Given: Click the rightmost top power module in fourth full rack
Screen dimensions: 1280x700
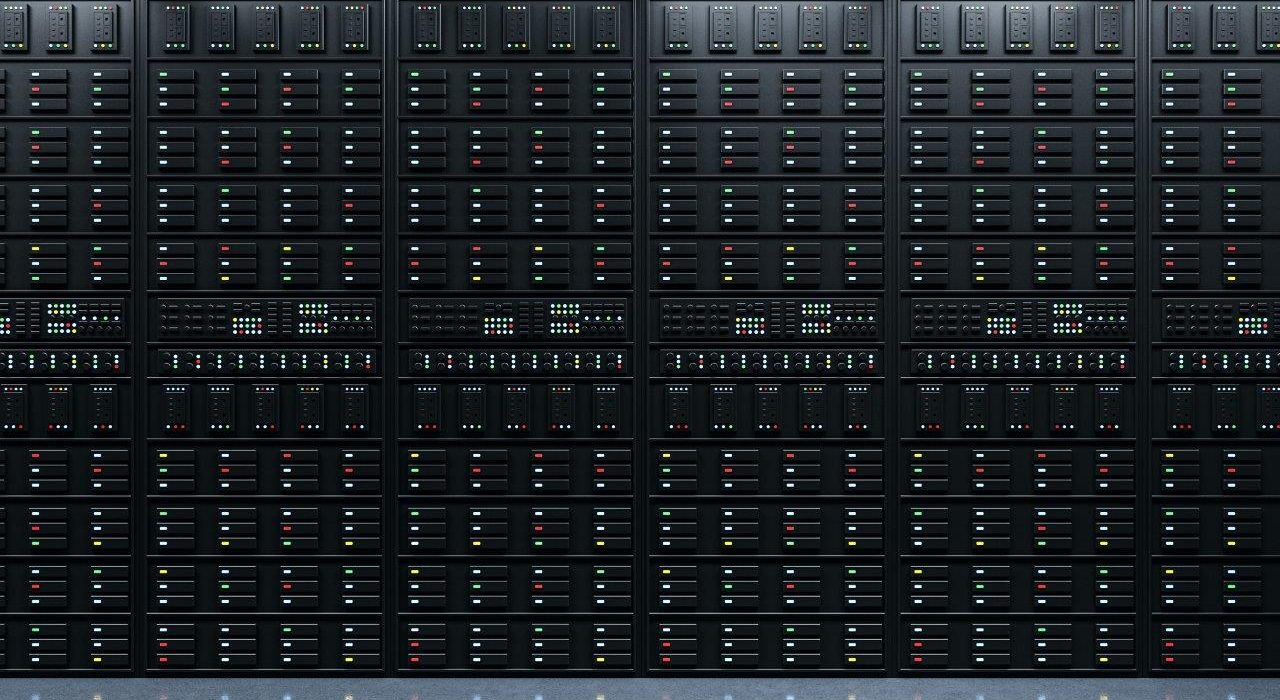Looking at the screenshot, I should tap(1108, 27).
